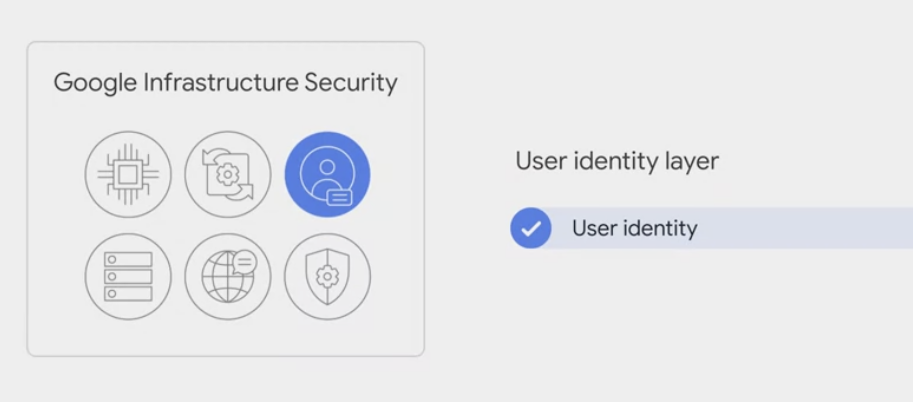Image resolution: width=913 pixels, height=402 pixels.
Task: Toggle the blue checkmark beside User identity
Action: pyautogui.click(x=531, y=228)
